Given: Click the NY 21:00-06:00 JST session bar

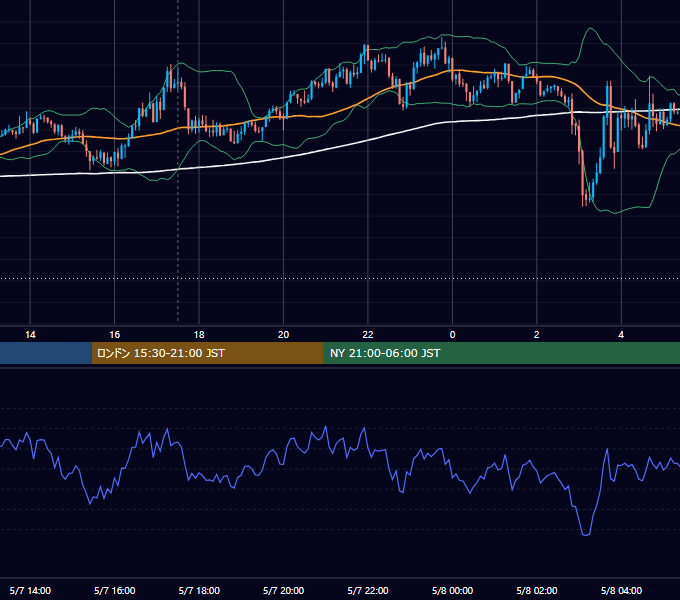Looking at the screenshot, I should pyautogui.click(x=502, y=353).
